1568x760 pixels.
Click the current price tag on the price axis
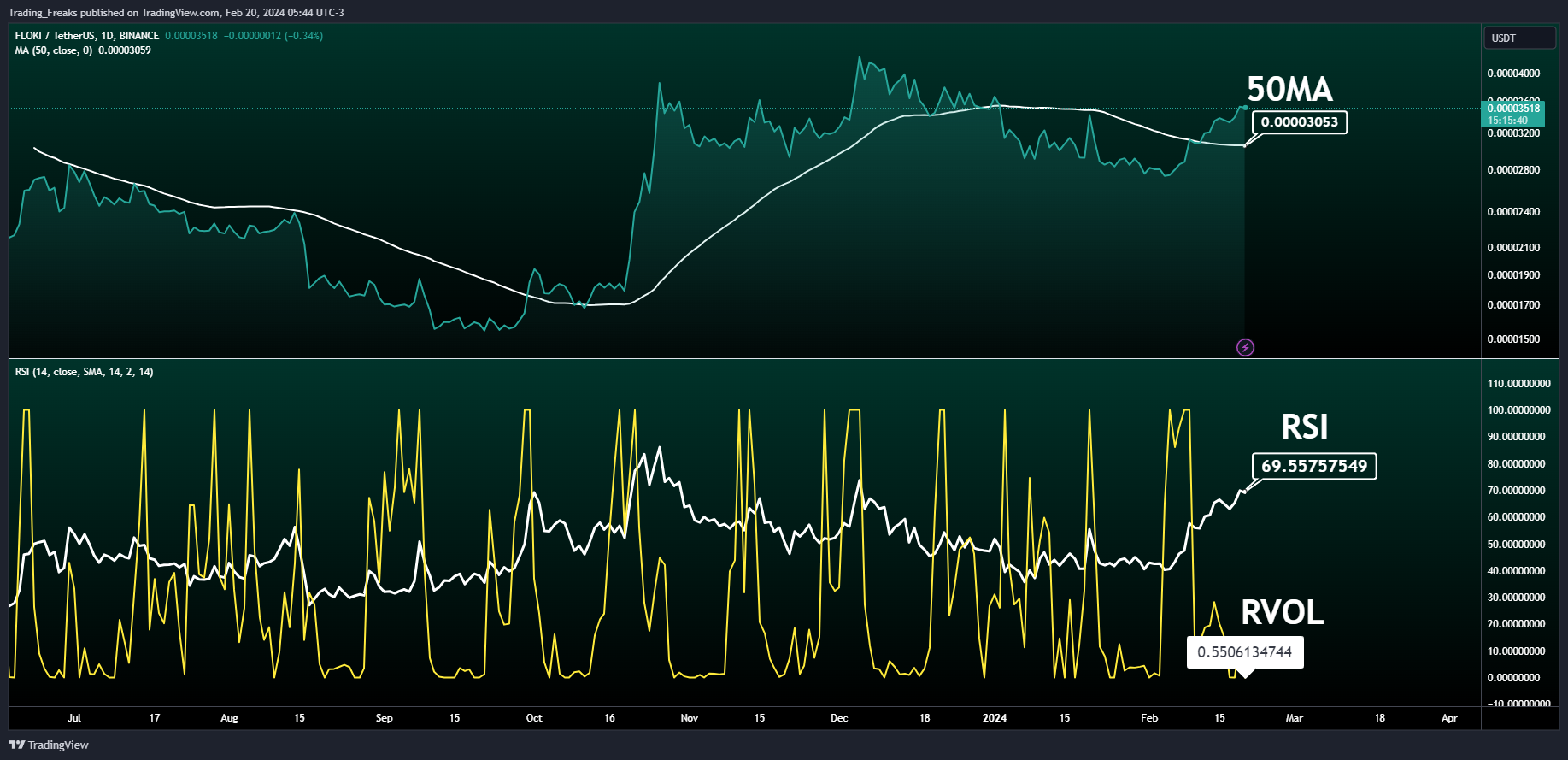click(x=1513, y=114)
